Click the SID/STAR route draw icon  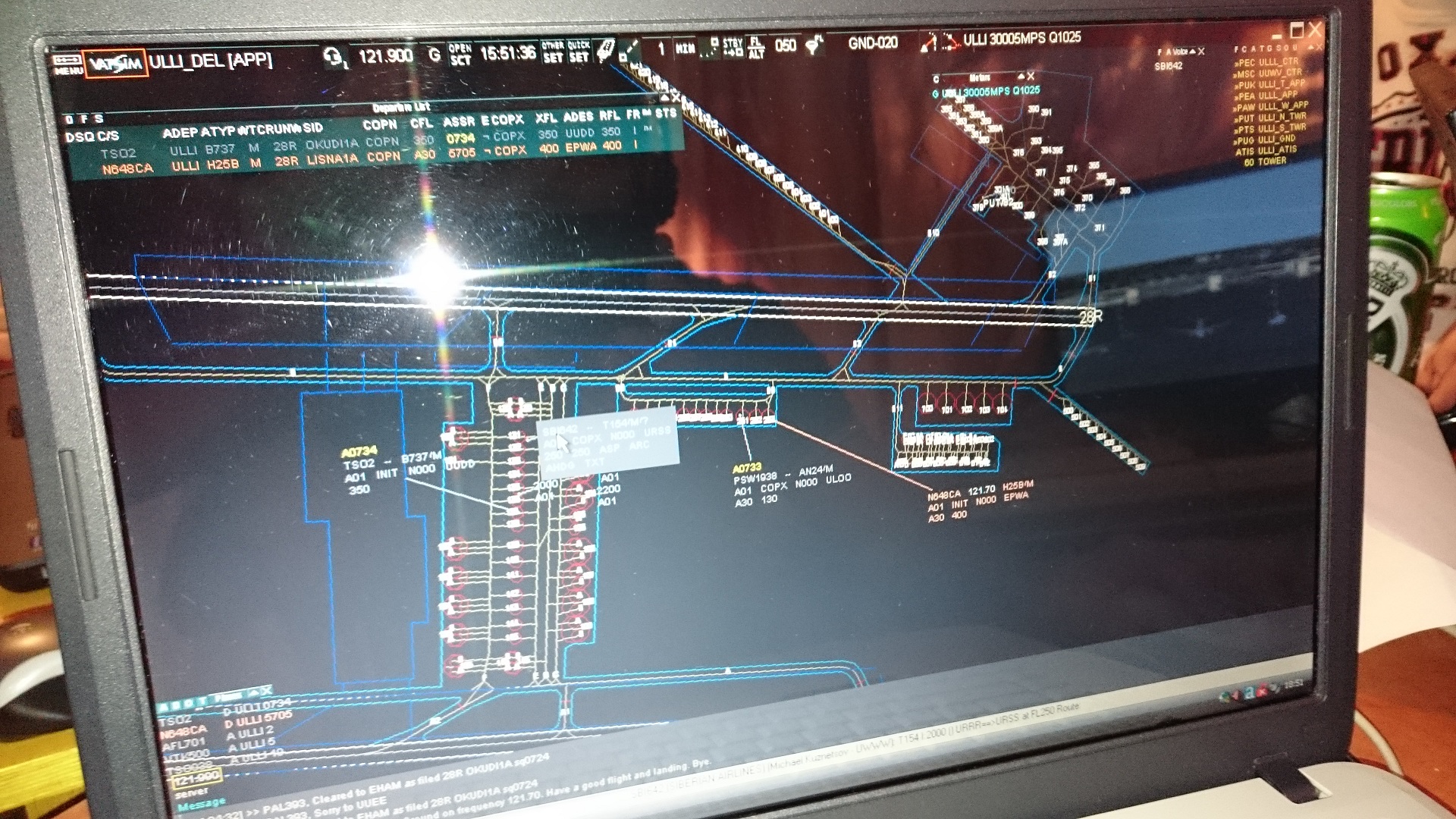tap(950, 41)
